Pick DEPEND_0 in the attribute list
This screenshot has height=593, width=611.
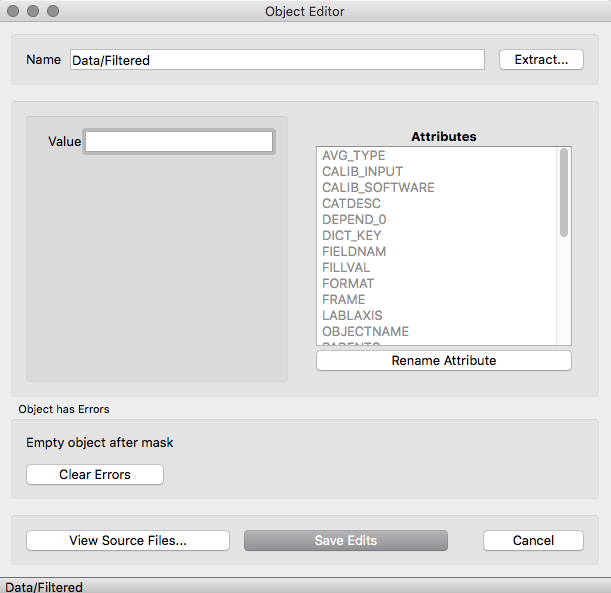tap(354, 220)
